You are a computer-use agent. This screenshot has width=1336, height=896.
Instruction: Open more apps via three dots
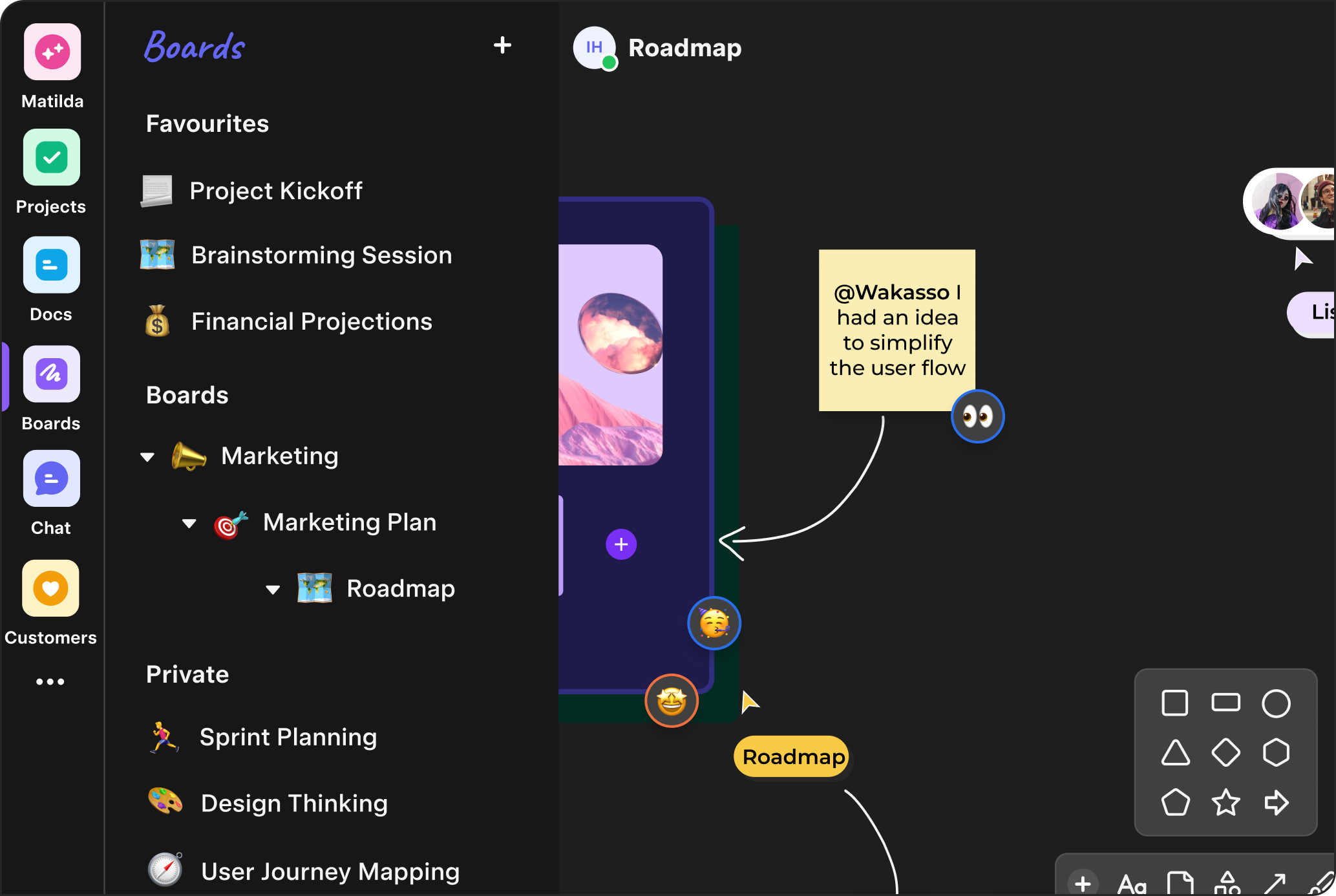pos(50,681)
